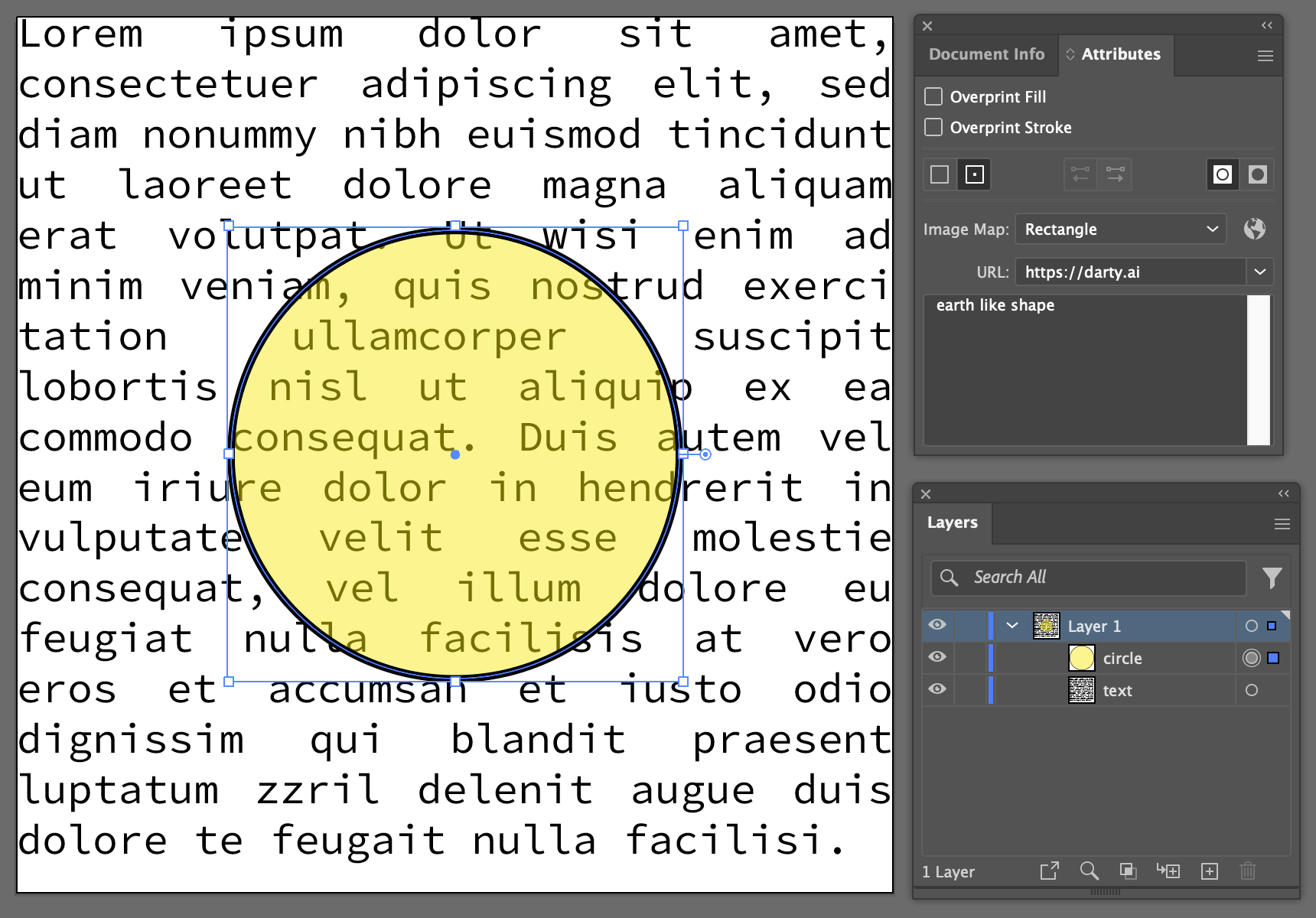The height and width of the screenshot is (918, 1316).
Task: Hide the circle layer using its eye icon
Action: pyautogui.click(x=937, y=657)
